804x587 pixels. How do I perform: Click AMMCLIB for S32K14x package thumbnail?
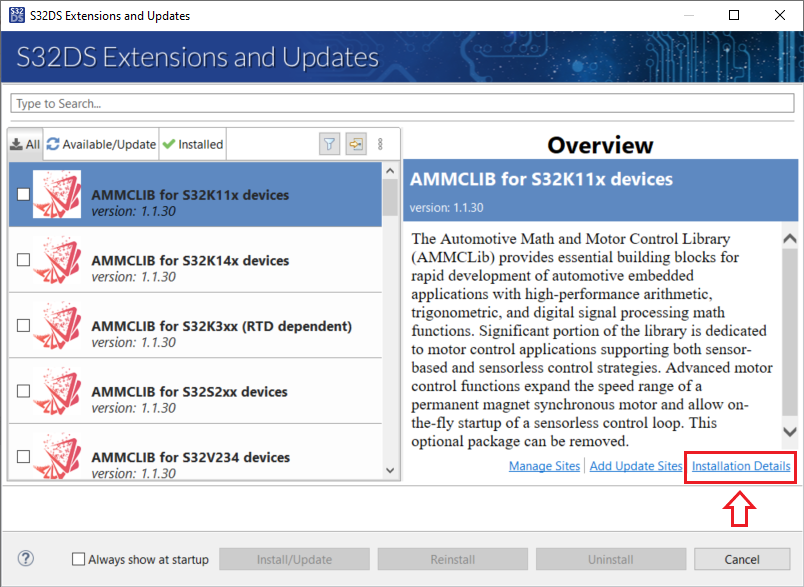(x=57, y=260)
